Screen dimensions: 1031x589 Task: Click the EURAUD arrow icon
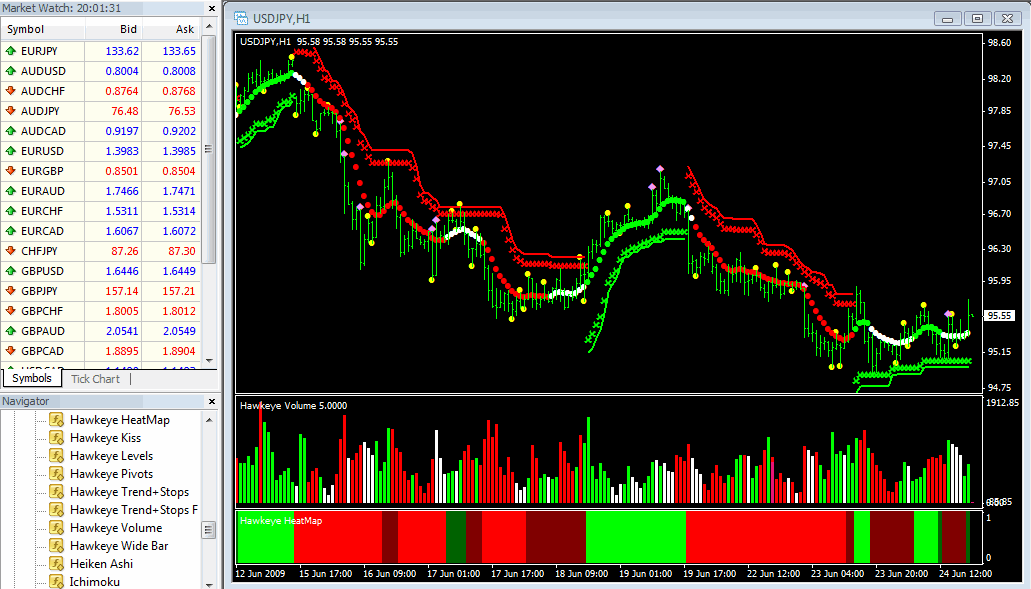point(11,191)
